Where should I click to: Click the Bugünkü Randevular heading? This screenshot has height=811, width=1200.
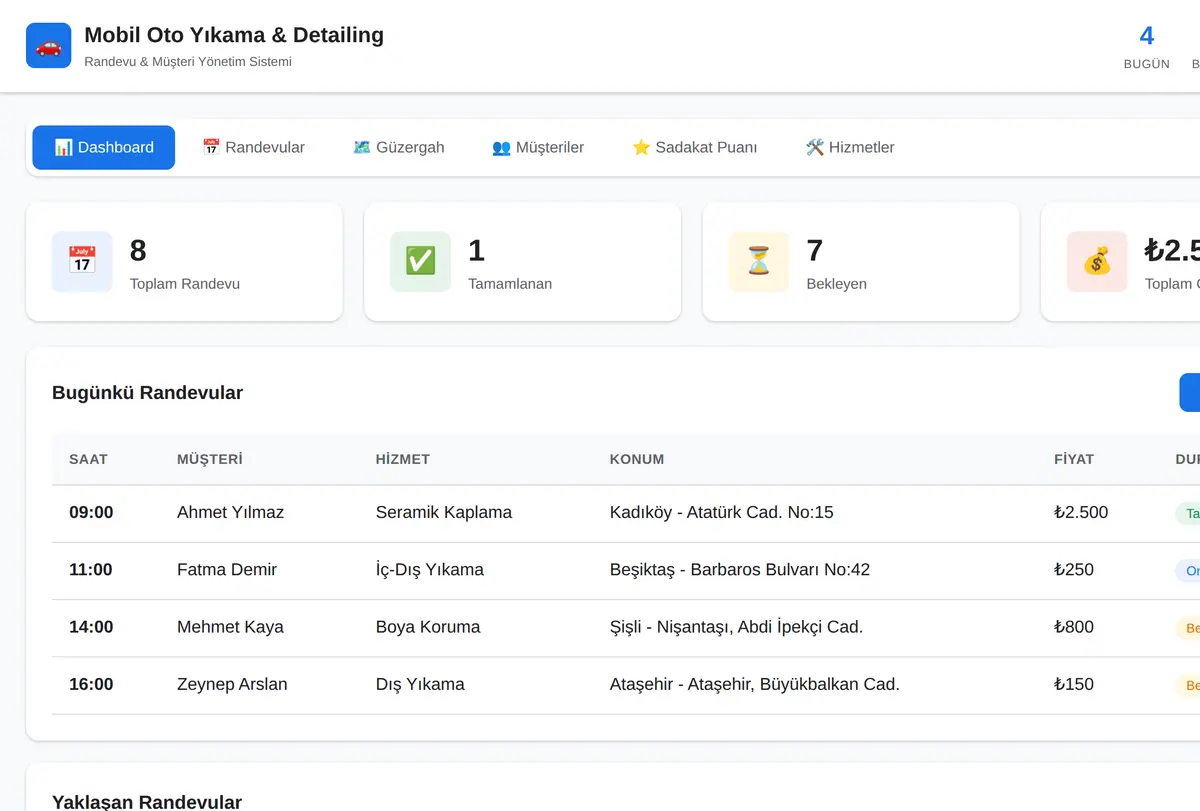coord(147,393)
